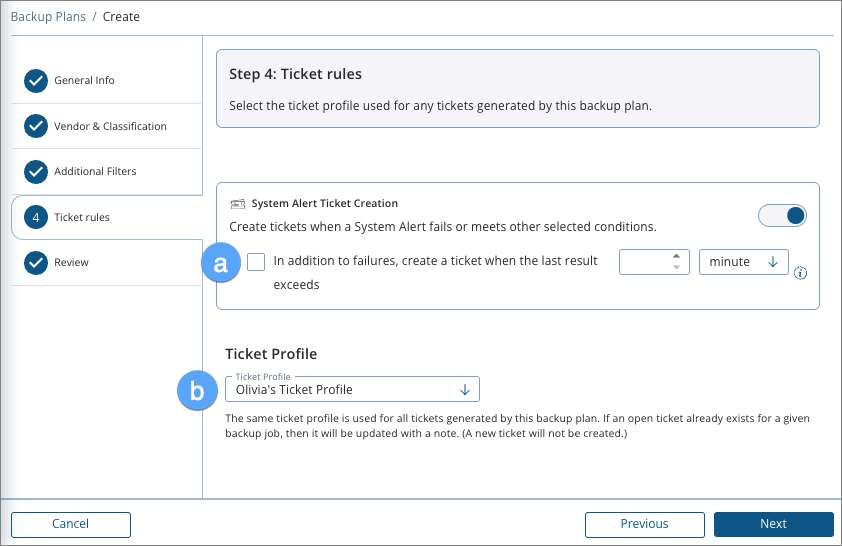Open the minute time unit dropdown

(744, 262)
